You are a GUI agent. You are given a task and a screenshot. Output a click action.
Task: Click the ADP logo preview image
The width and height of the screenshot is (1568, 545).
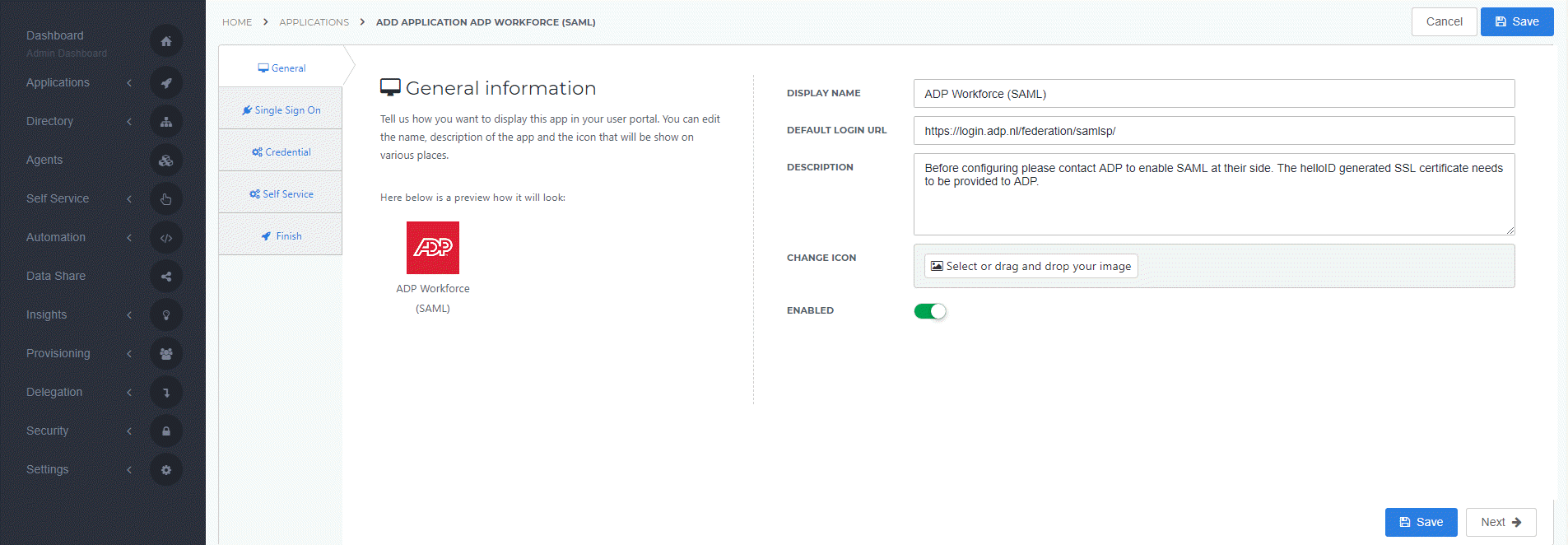pos(433,248)
